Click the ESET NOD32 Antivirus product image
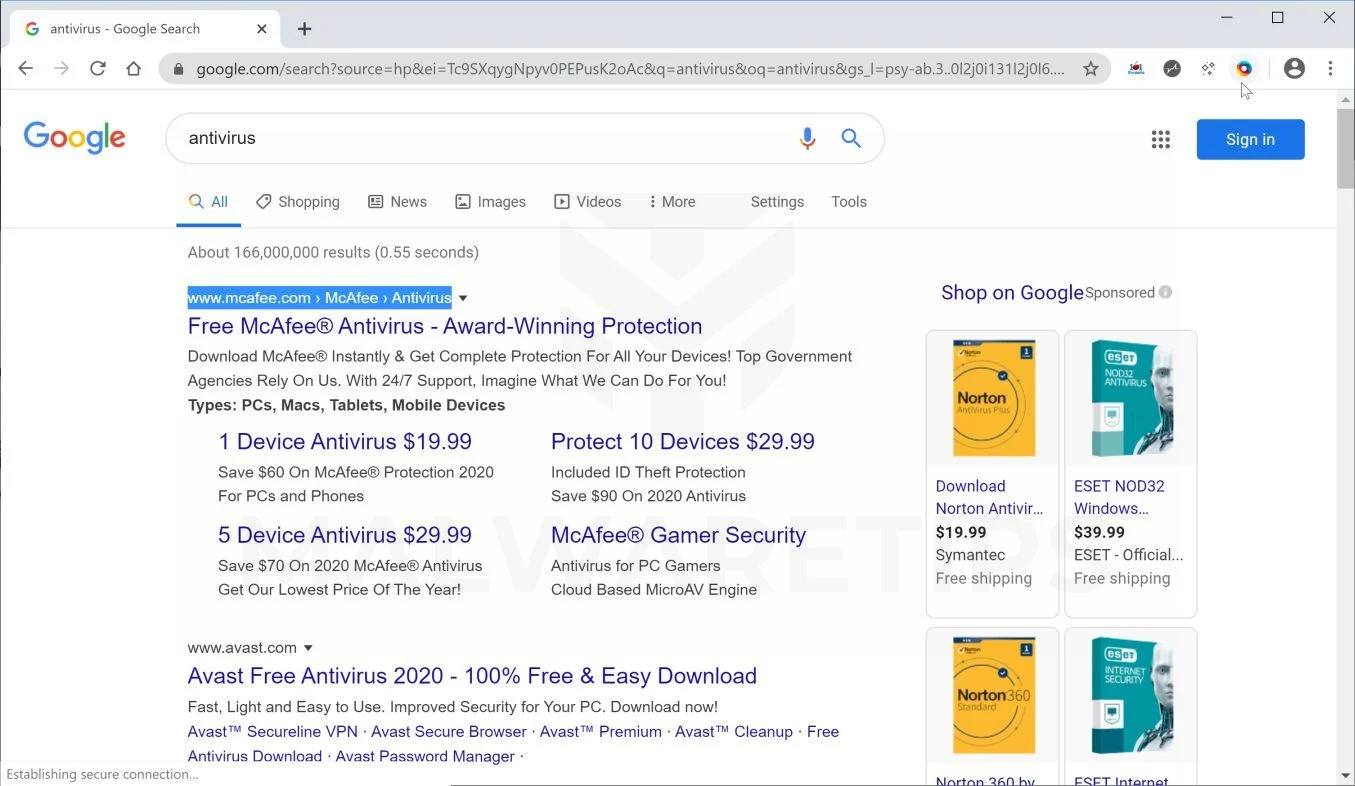 (x=1131, y=398)
